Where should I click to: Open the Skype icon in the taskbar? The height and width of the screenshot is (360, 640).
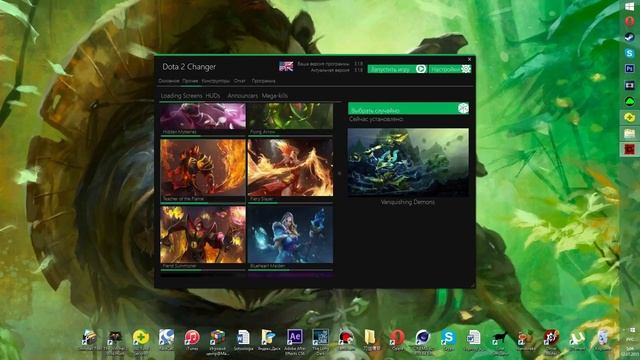629,53
